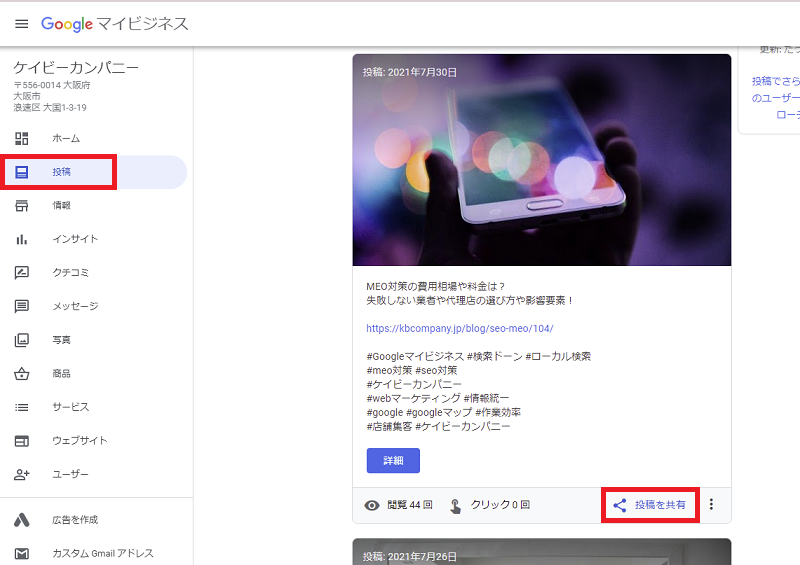800x565 pixels.
Task: Click the #Googleマイビジネス hashtag line
Action: 479,356
